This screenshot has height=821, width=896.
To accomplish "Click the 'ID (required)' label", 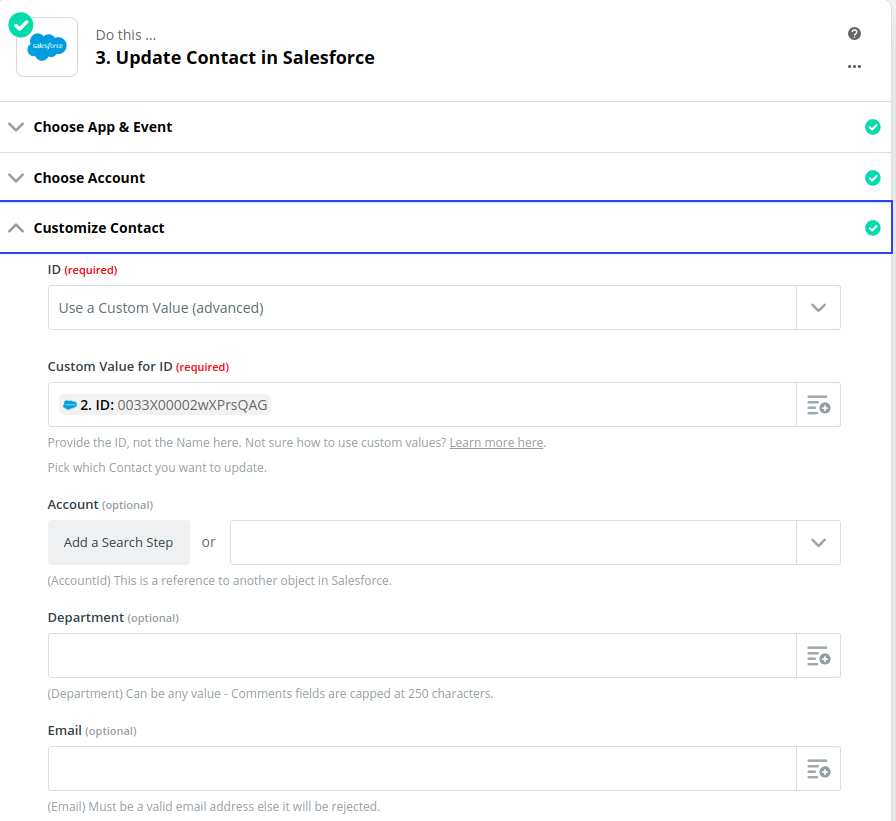I will pyautogui.click(x=82, y=270).
